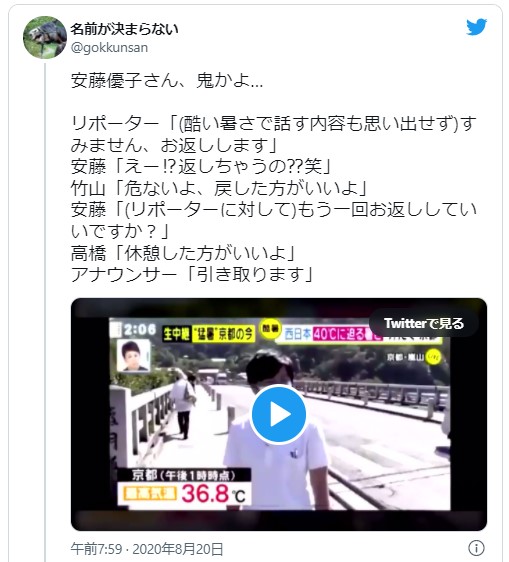Play the embedded Kyoto heat video
The height and width of the screenshot is (562, 509).
[x=279, y=415]
